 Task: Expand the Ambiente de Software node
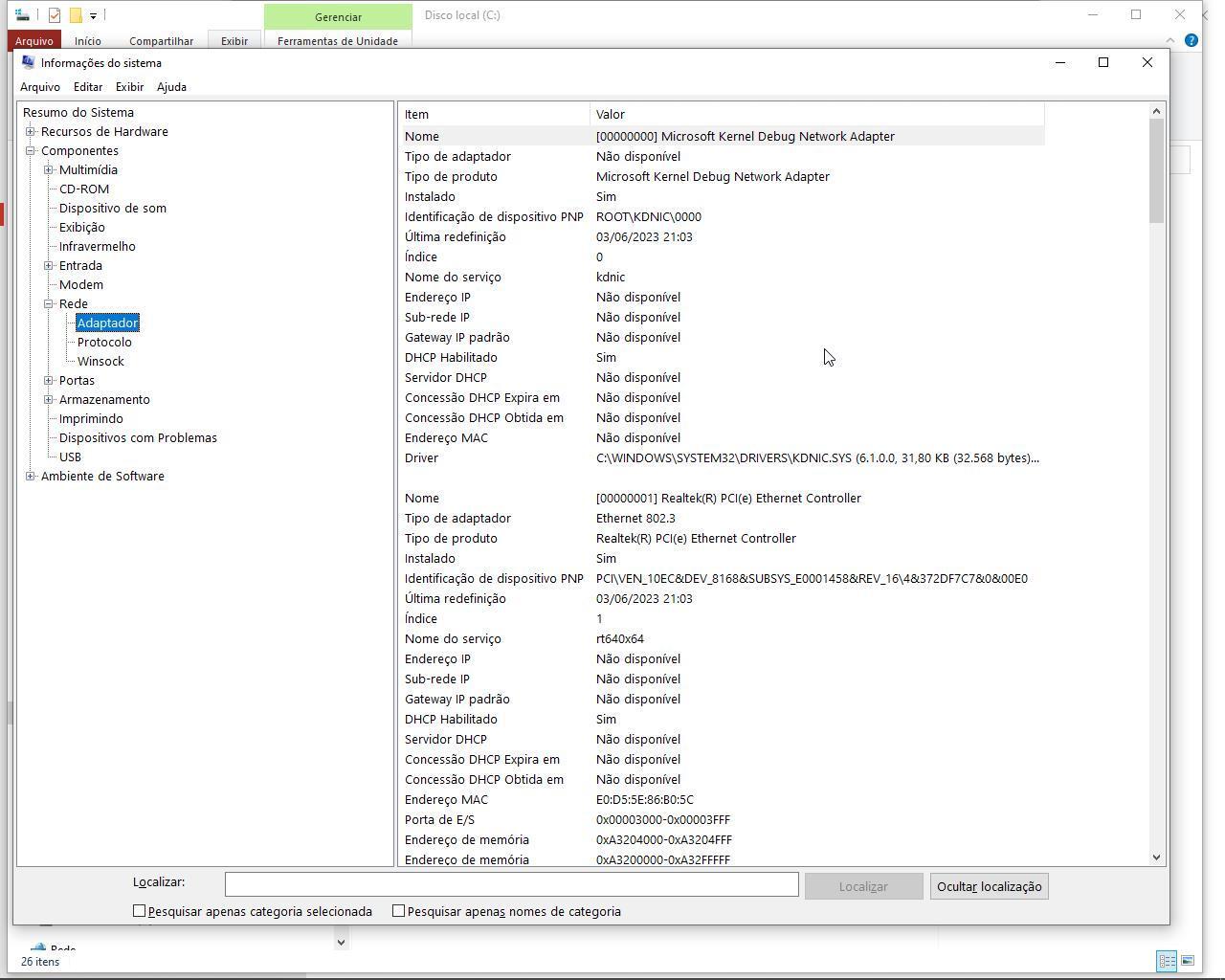point(31,476)
